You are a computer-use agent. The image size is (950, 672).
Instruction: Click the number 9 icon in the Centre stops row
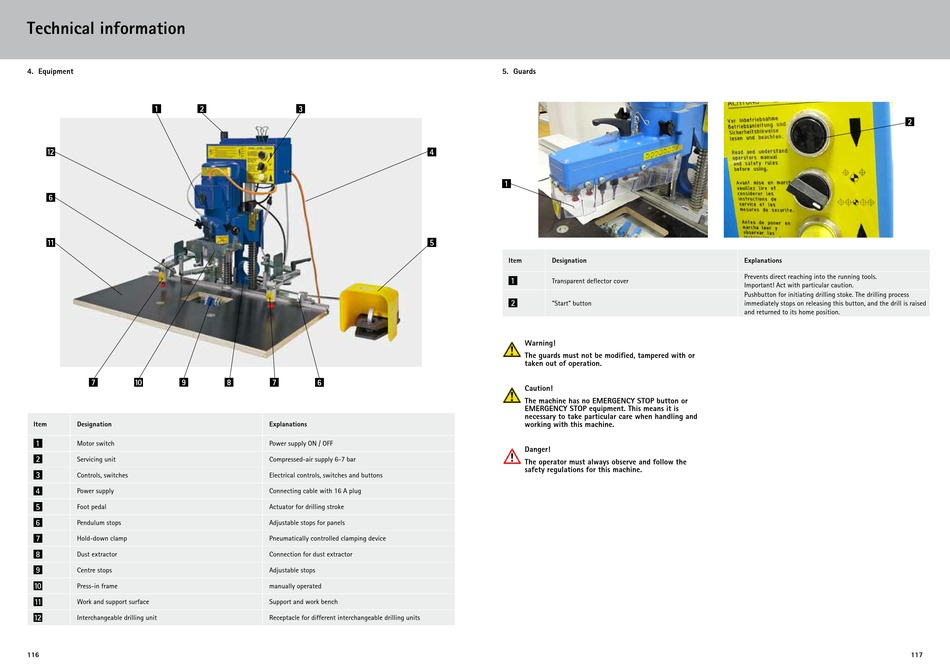38,570
